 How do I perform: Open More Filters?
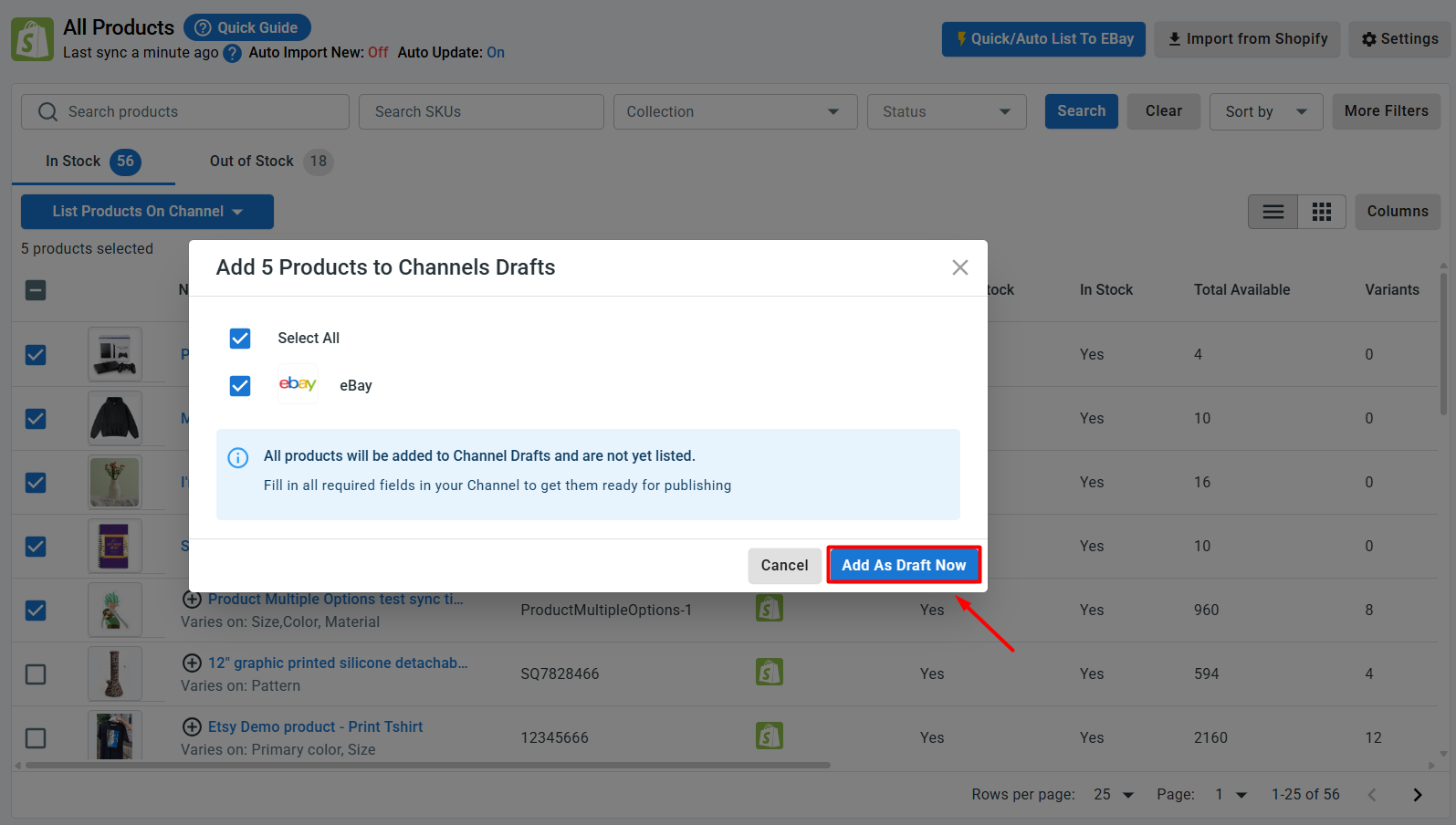[1386, 111]
